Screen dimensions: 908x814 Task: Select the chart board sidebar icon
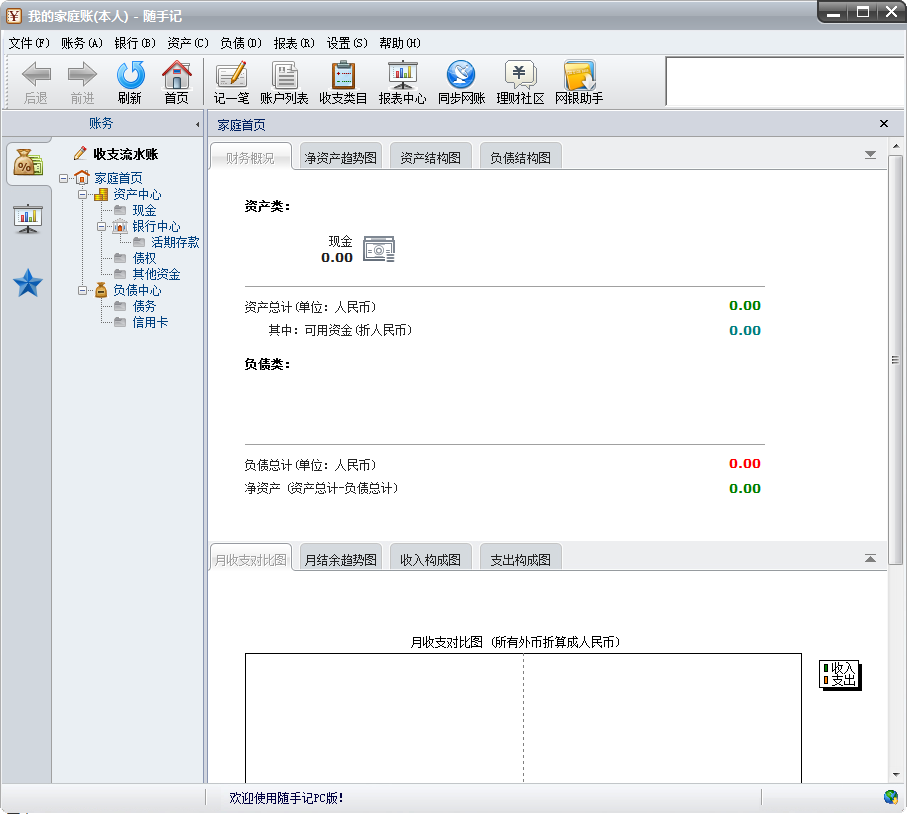[x=27, y=219]
